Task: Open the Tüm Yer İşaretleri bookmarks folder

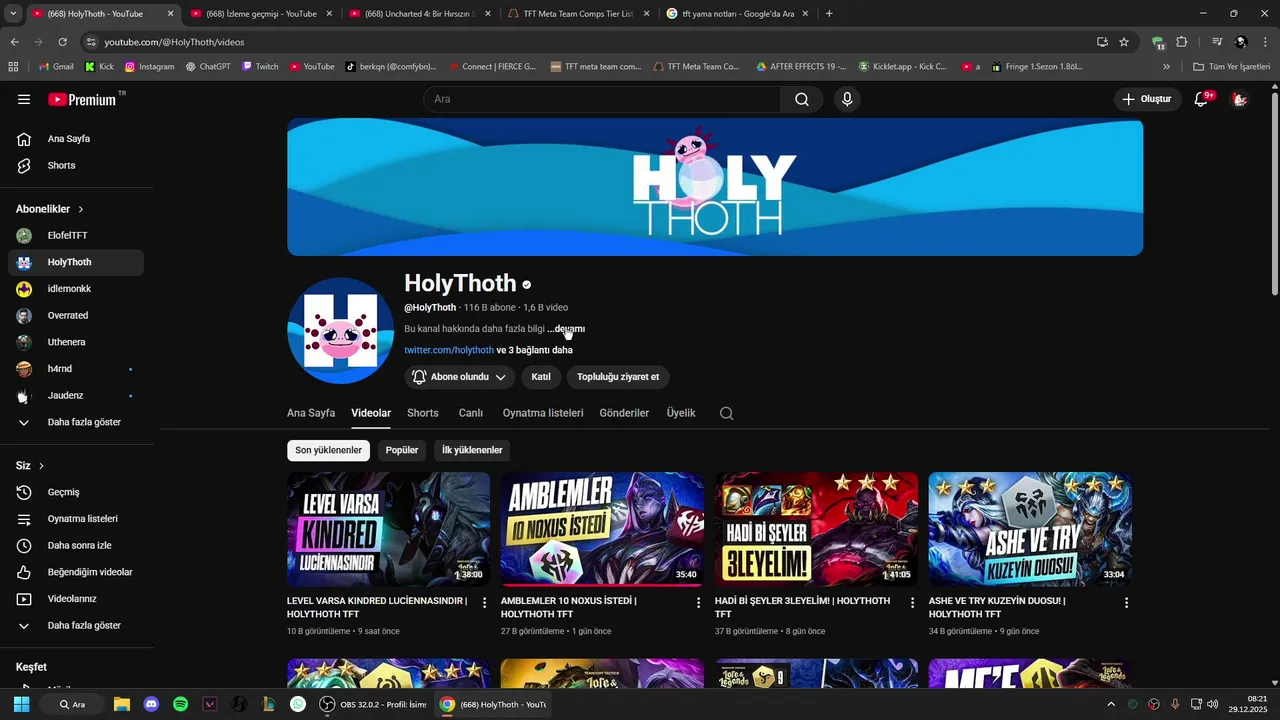Action: pyautogui.click(x=1231, y=67)
